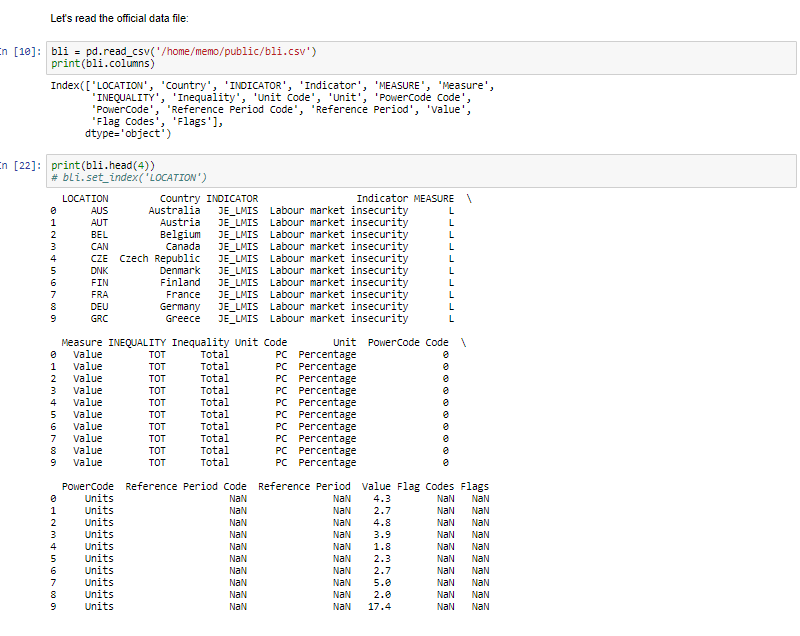The height and width of the screenshot is (636, 800).
Task: Click the 'DEU' location code
Action: click(99, 307)
